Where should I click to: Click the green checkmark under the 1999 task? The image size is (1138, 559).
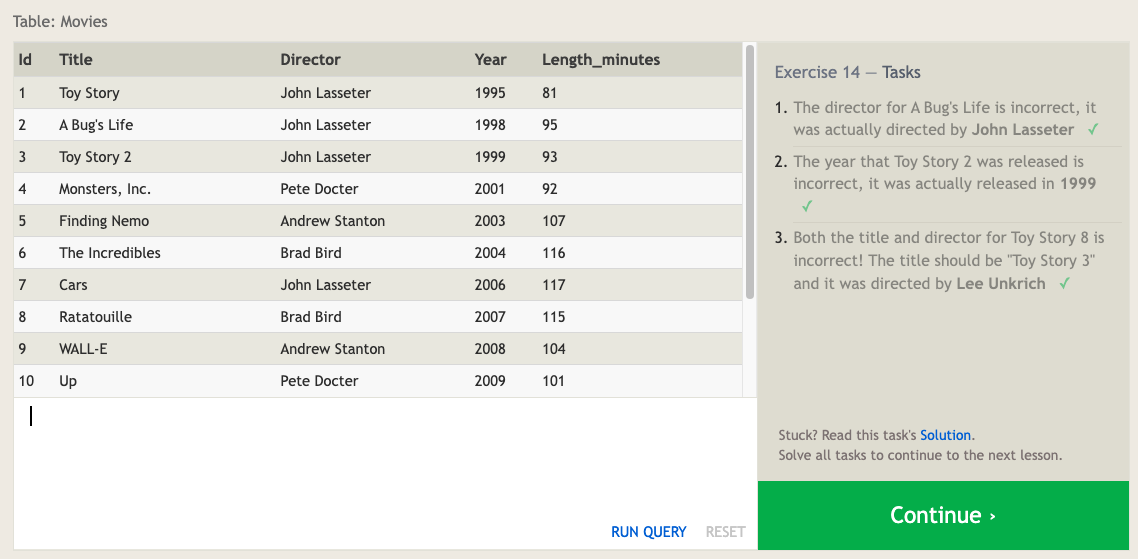click(x=806, y=207)
